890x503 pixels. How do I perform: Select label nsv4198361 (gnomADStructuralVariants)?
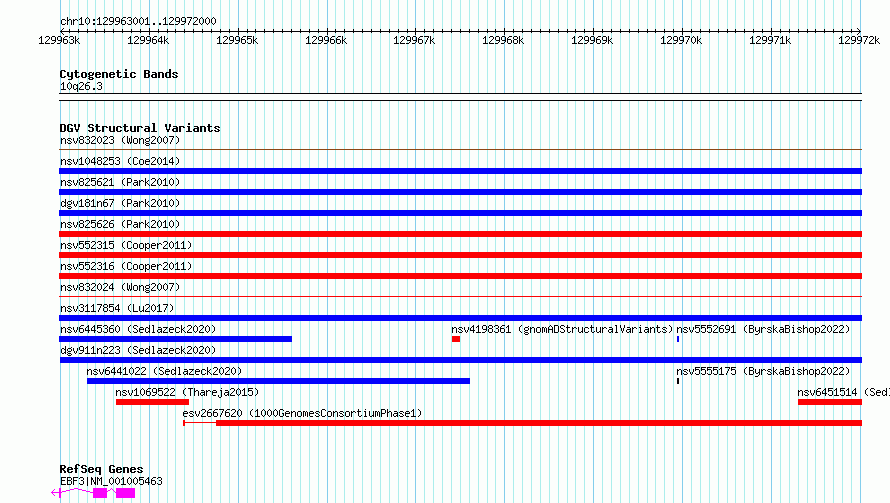(x=562, y=329)
